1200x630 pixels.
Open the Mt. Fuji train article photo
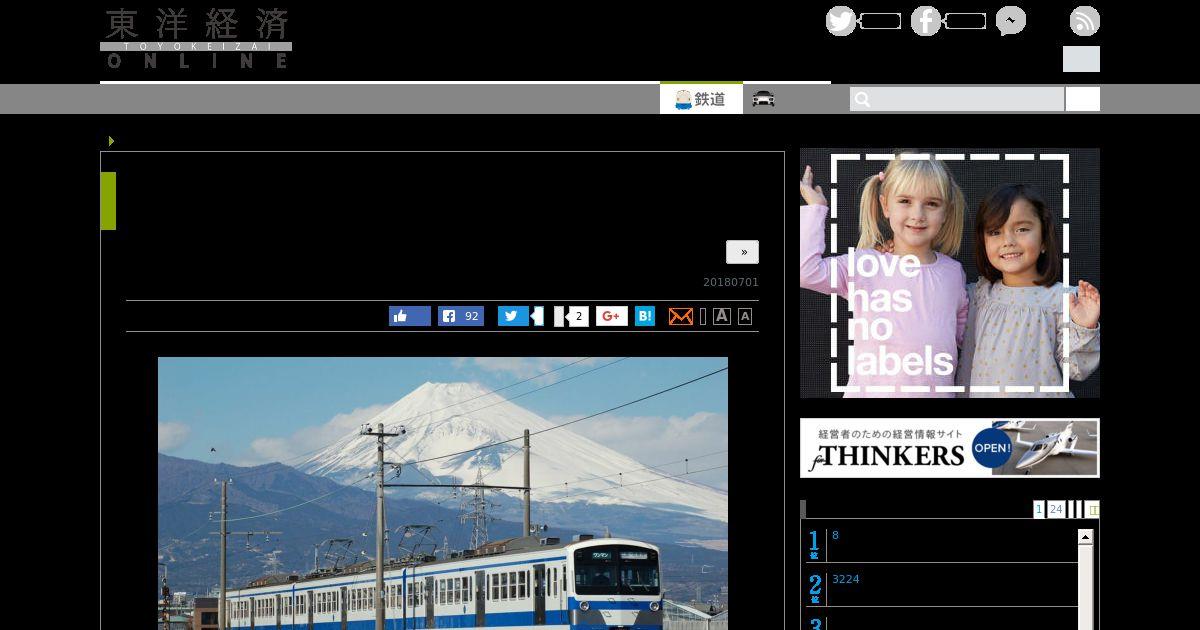[443, 493]
